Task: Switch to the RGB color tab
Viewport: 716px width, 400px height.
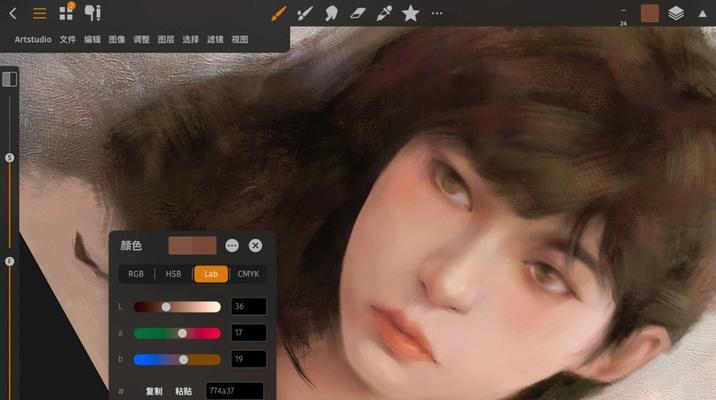Action: click(136, 274)
